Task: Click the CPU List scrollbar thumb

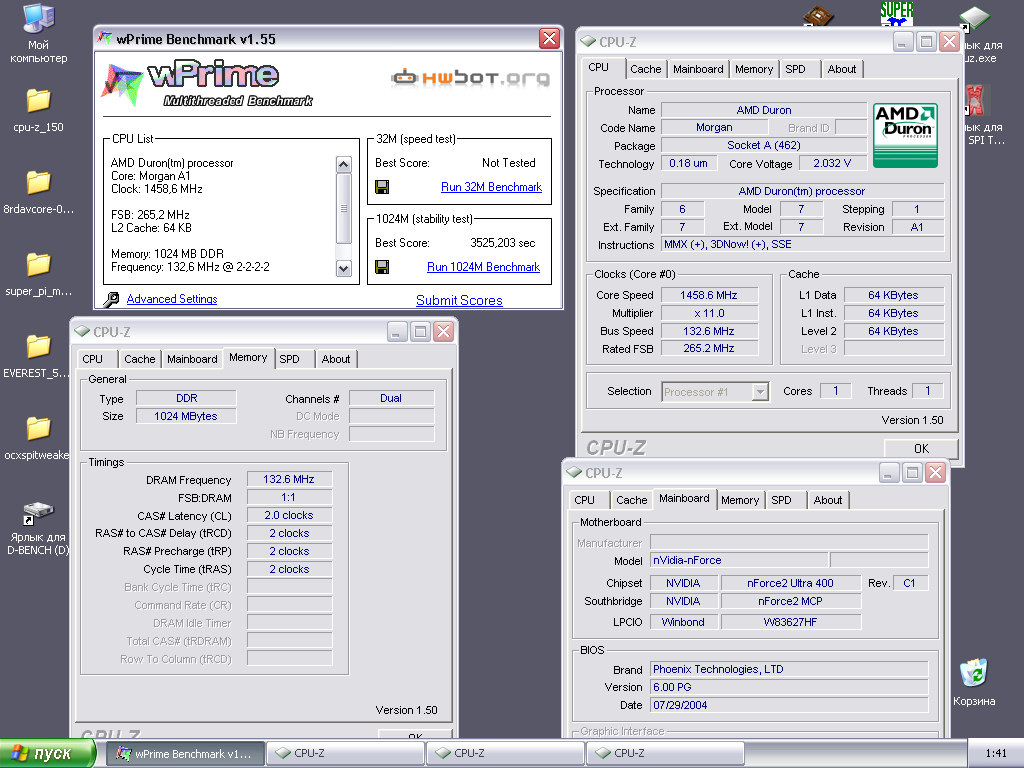Action: click(x=344, y=208)
